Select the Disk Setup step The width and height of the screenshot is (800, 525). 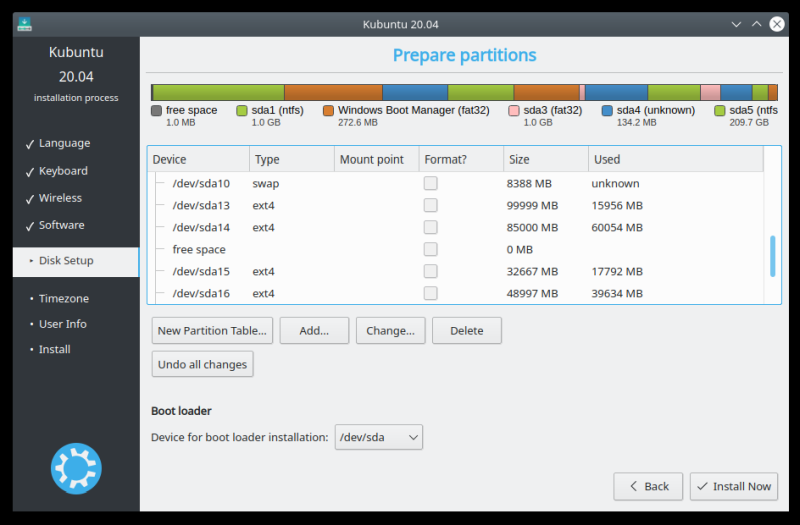(76, 261)
